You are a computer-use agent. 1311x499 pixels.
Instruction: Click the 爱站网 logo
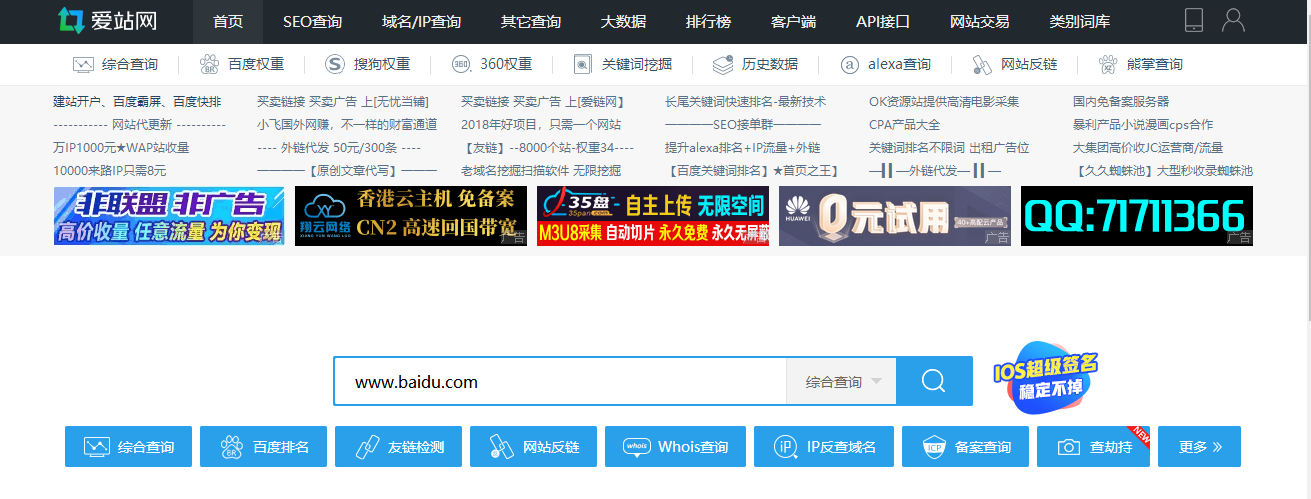[106, 21]
